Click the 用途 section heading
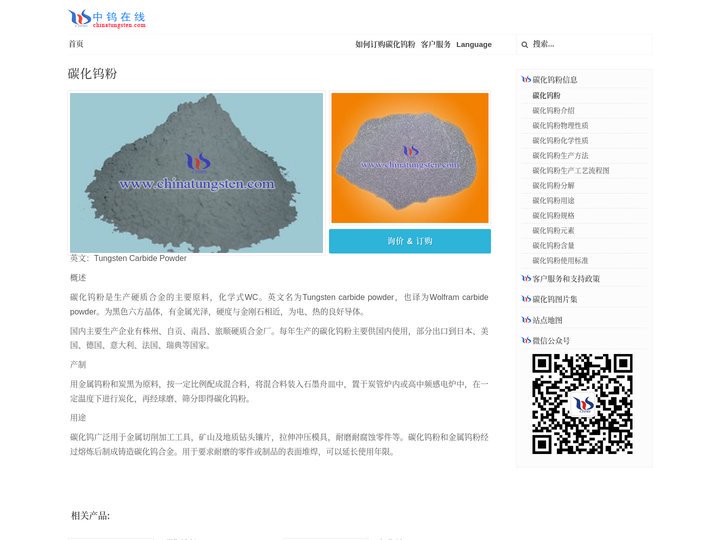720x540 pixels. pos(78,417)
